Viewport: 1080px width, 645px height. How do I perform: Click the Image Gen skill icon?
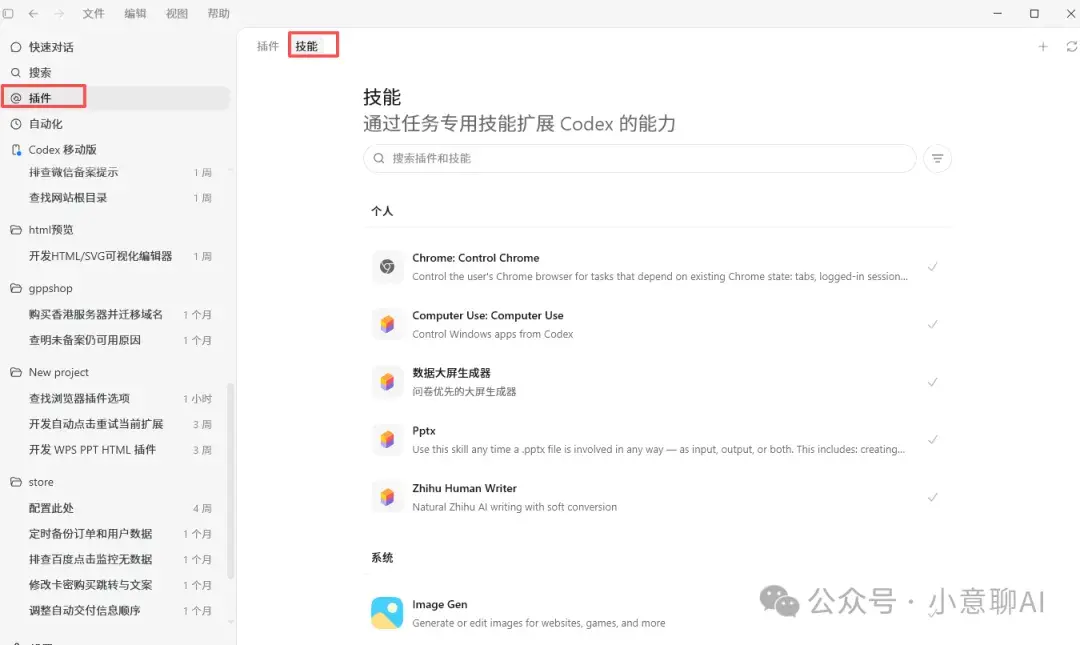(x=387, y=613)
